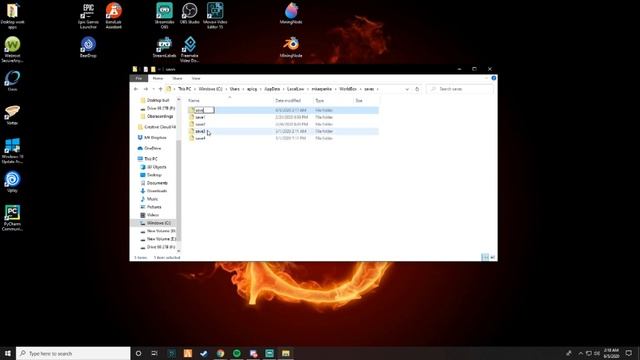Select the Cisco desktop shortcut icon
This screenshot has height=360, width=640.
pyautogui.click(x=12, y=81)
